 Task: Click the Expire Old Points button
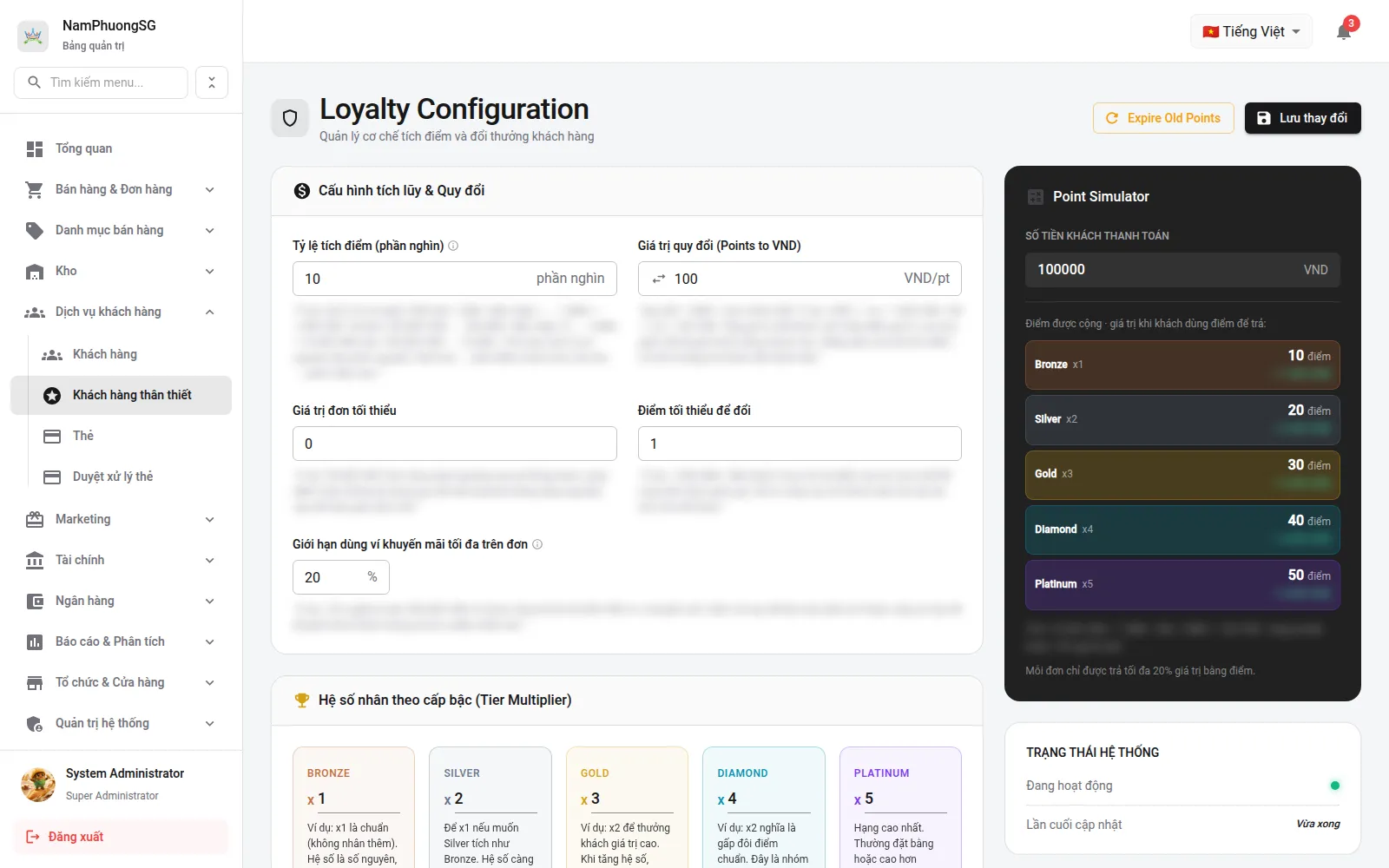coord(1163,118)
